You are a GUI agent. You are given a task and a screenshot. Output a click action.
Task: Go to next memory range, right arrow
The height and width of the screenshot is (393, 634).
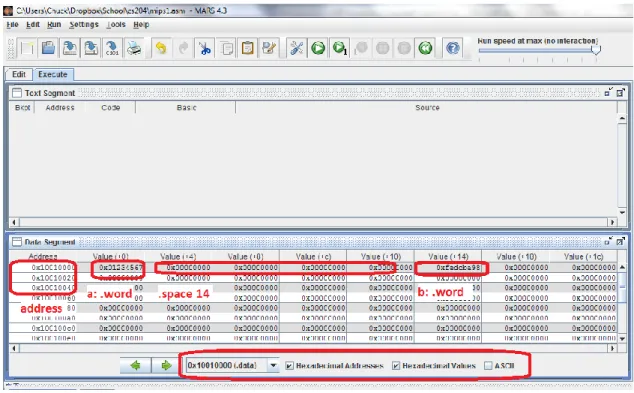pyautogui.click(x=166, y=366)
